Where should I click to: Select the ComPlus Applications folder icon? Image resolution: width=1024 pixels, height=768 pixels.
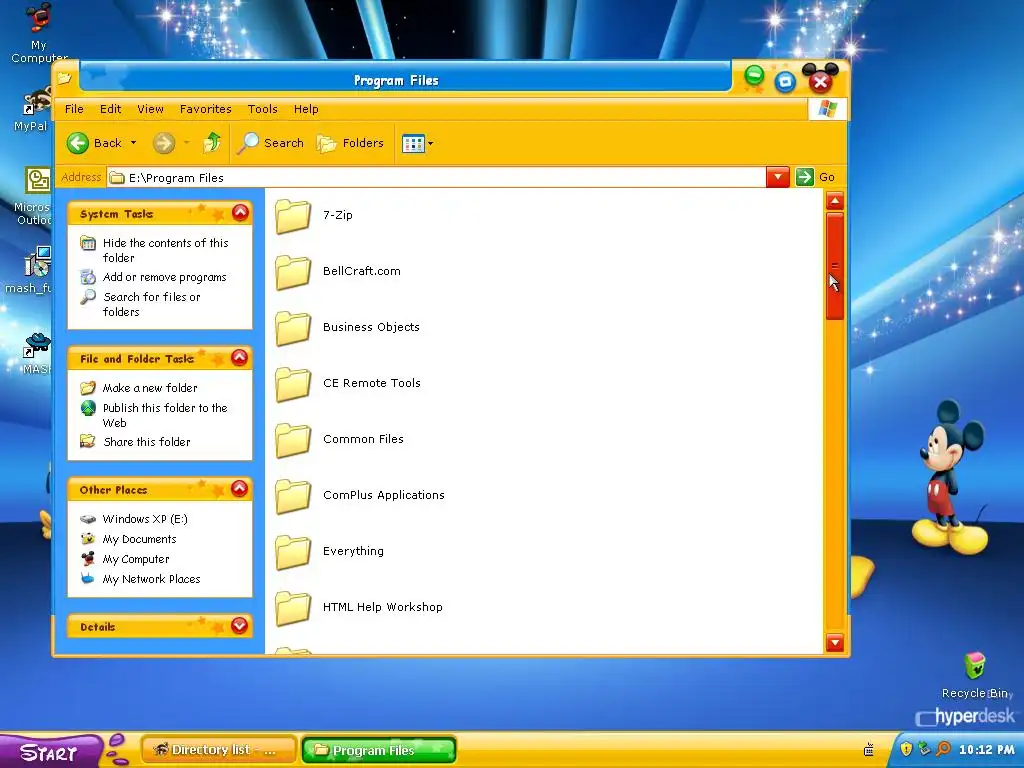point(293,496)
